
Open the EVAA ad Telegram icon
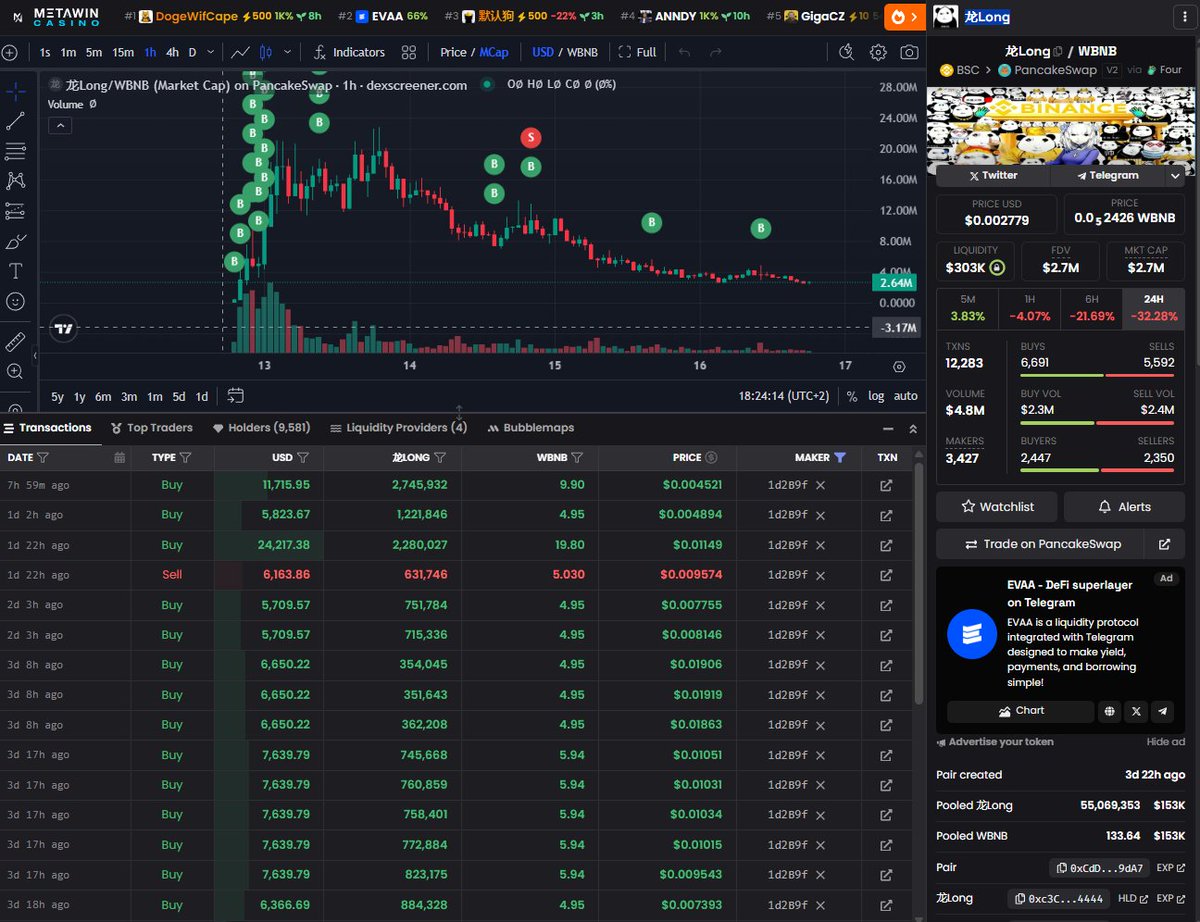click(x=1161, y=711)
